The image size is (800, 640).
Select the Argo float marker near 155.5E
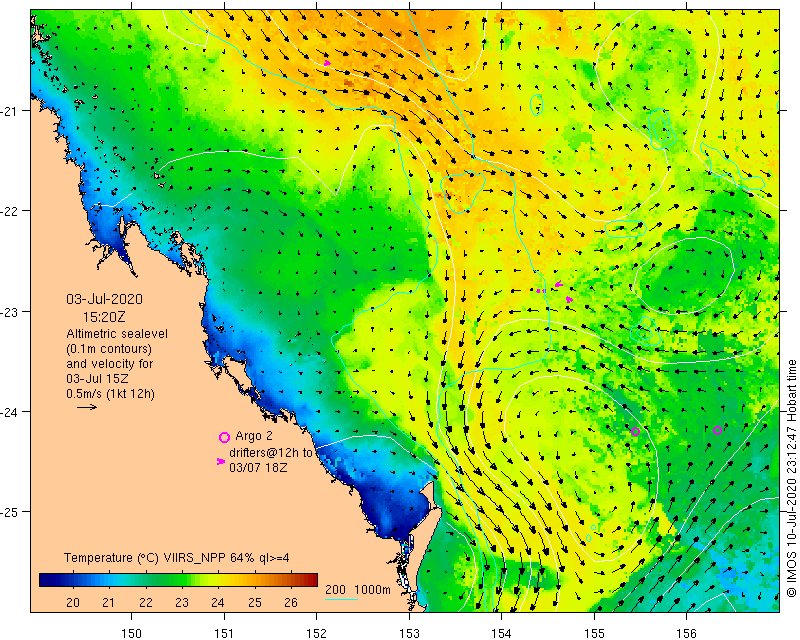635,431
